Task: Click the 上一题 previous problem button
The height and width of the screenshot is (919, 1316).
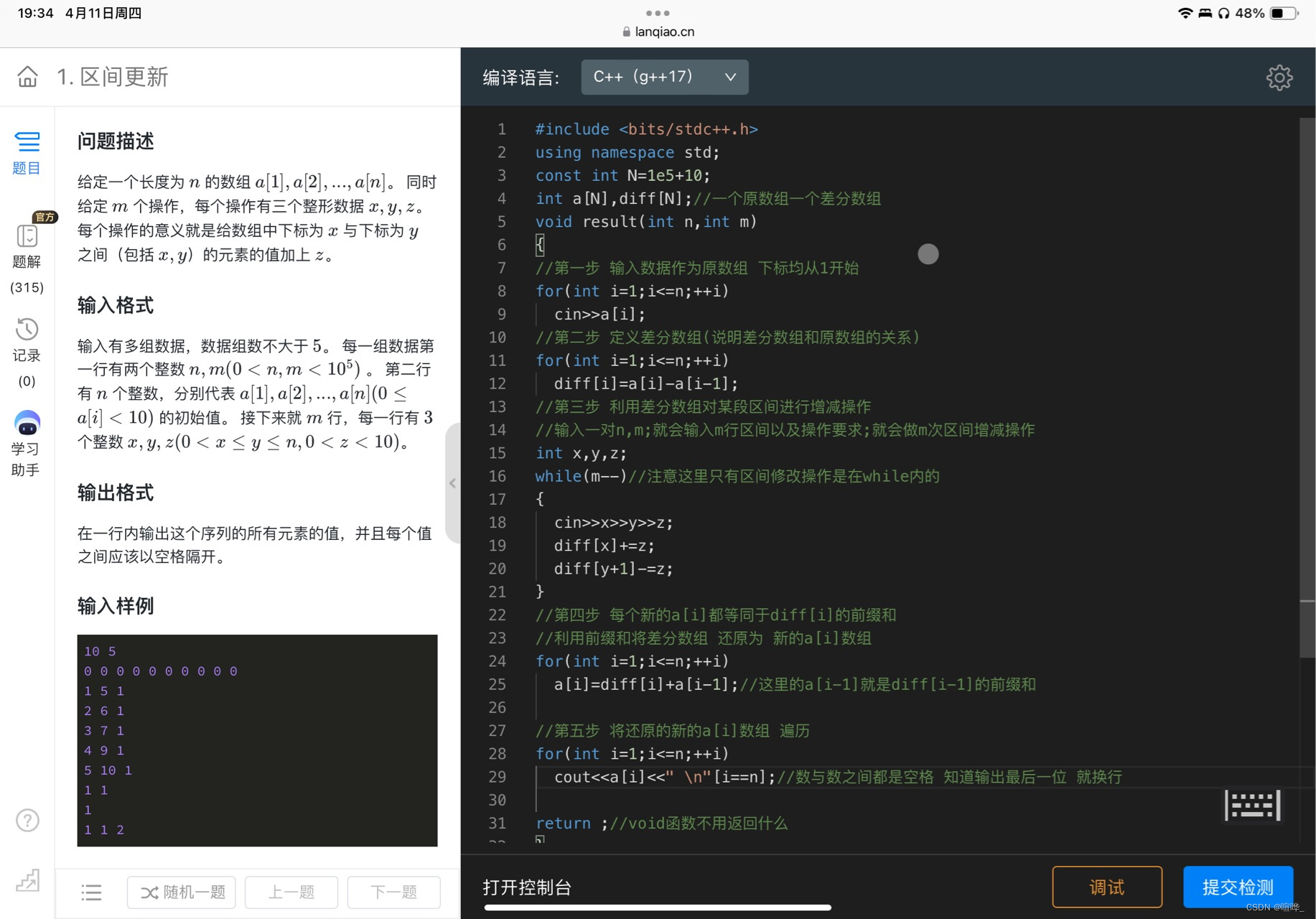Action: [x=291, y=892]
